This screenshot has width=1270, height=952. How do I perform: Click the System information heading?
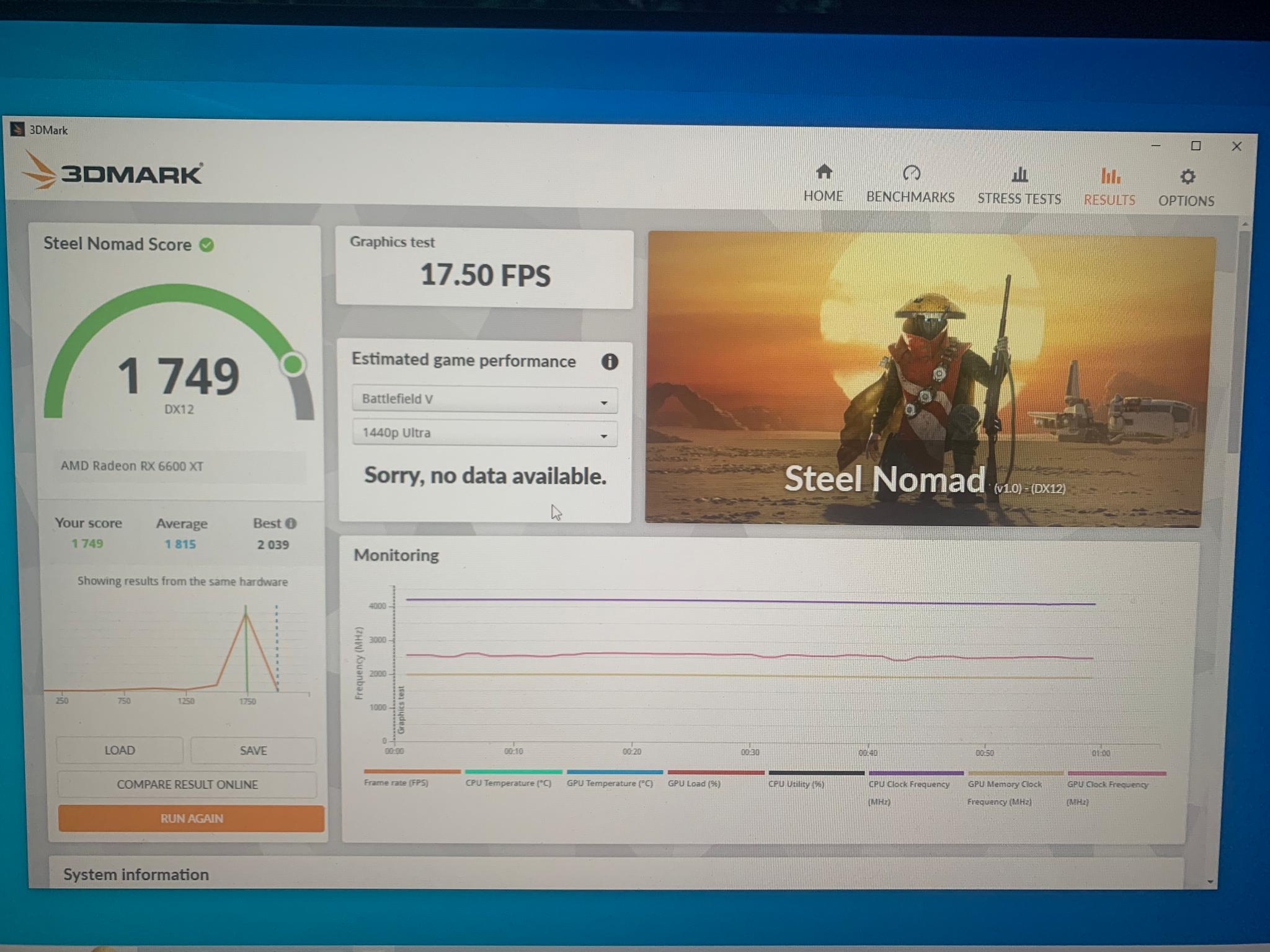click(x=136, y=875)
